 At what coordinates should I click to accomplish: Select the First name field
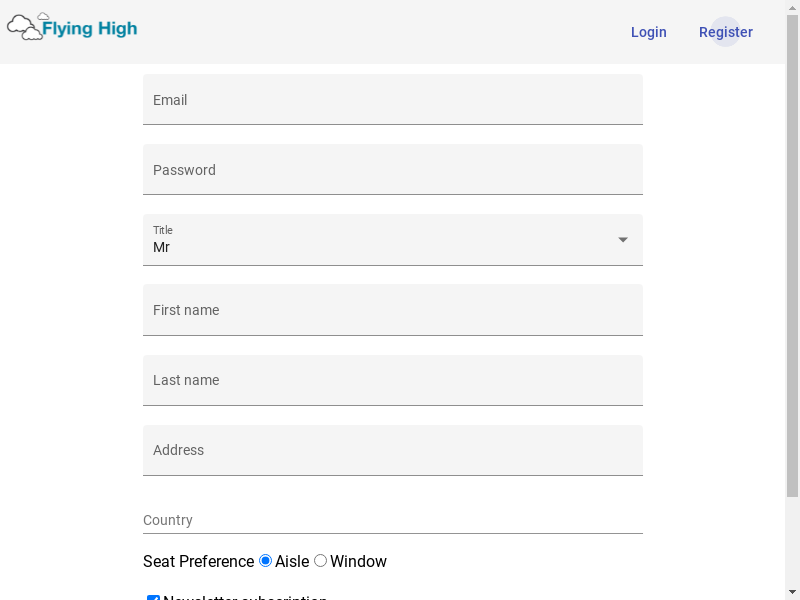pos(393,310)
